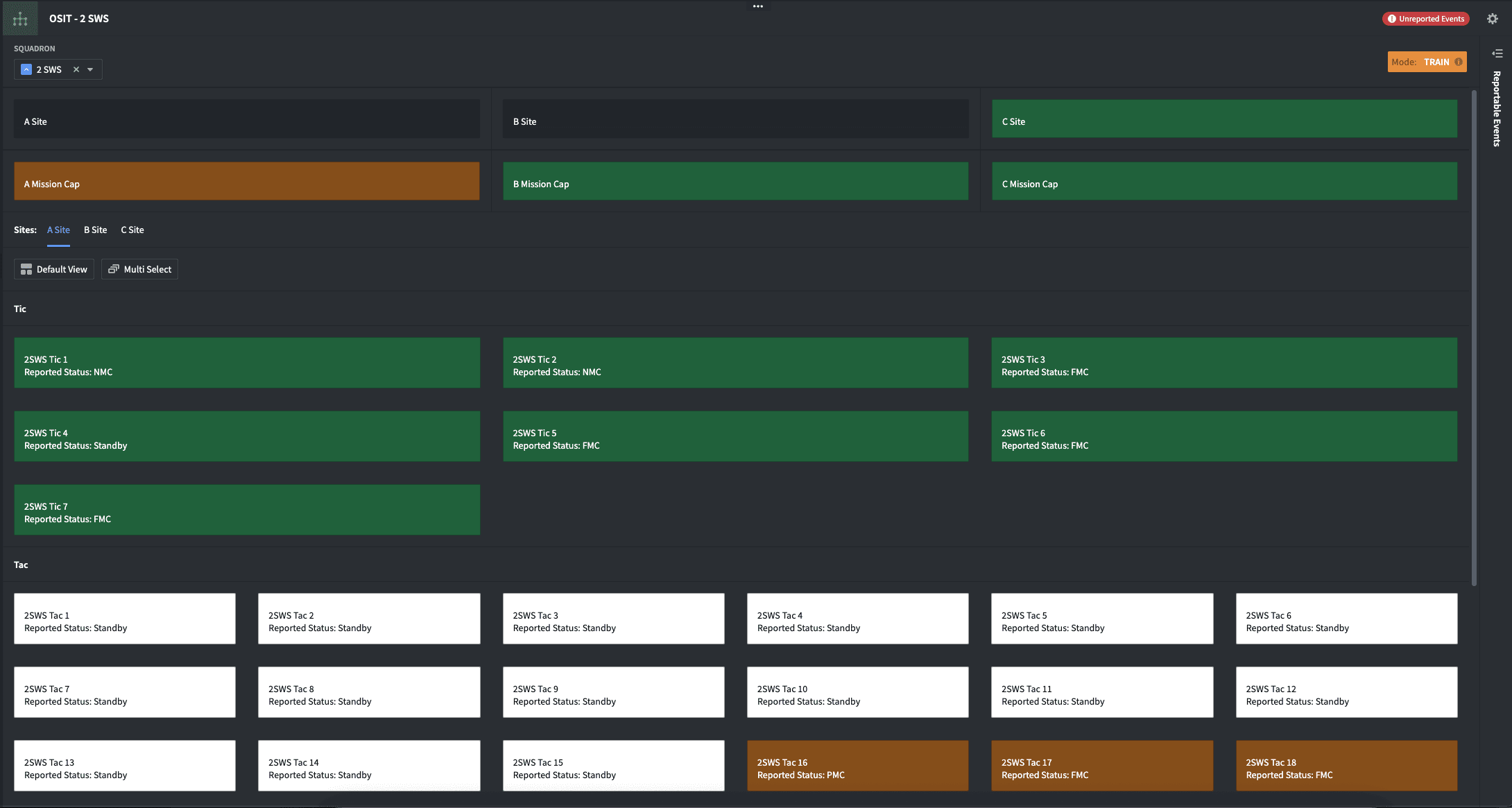Select the orange A Mission Cap tile
Image resolution: width=1512 pixels, height=808 pixels.
(x=247, y=181)
